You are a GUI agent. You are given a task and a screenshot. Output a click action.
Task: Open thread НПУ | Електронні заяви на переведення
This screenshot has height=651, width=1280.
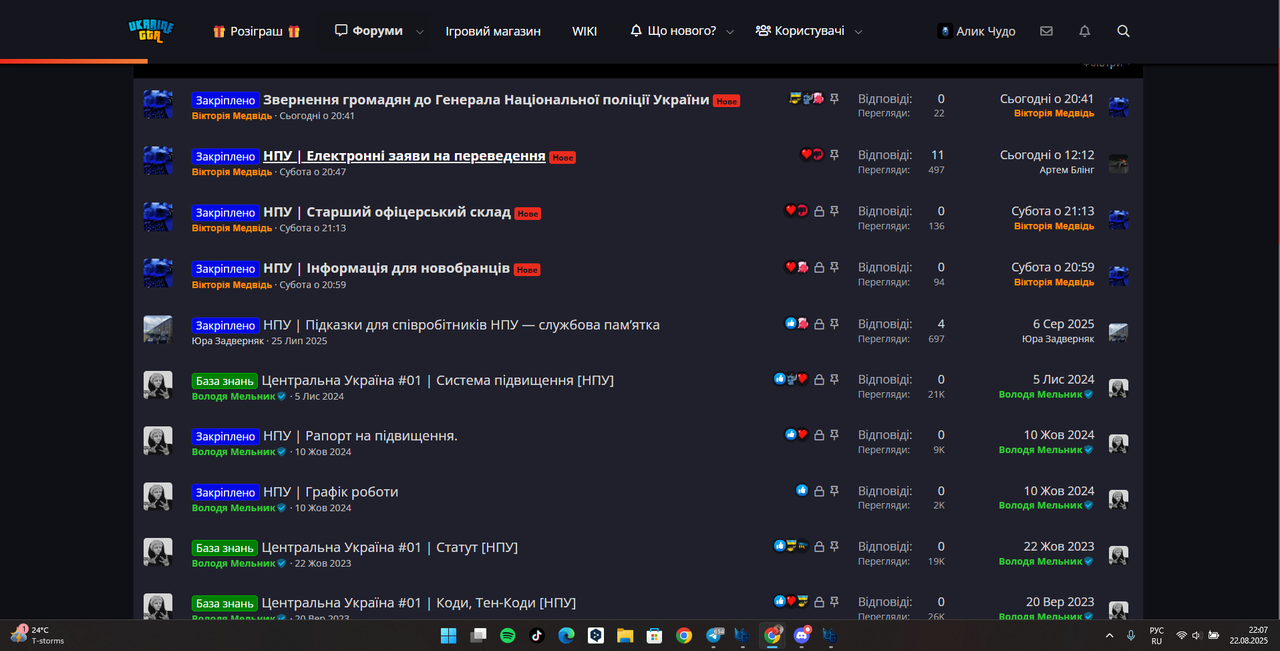pyautogui.click(x=404, y=156)
